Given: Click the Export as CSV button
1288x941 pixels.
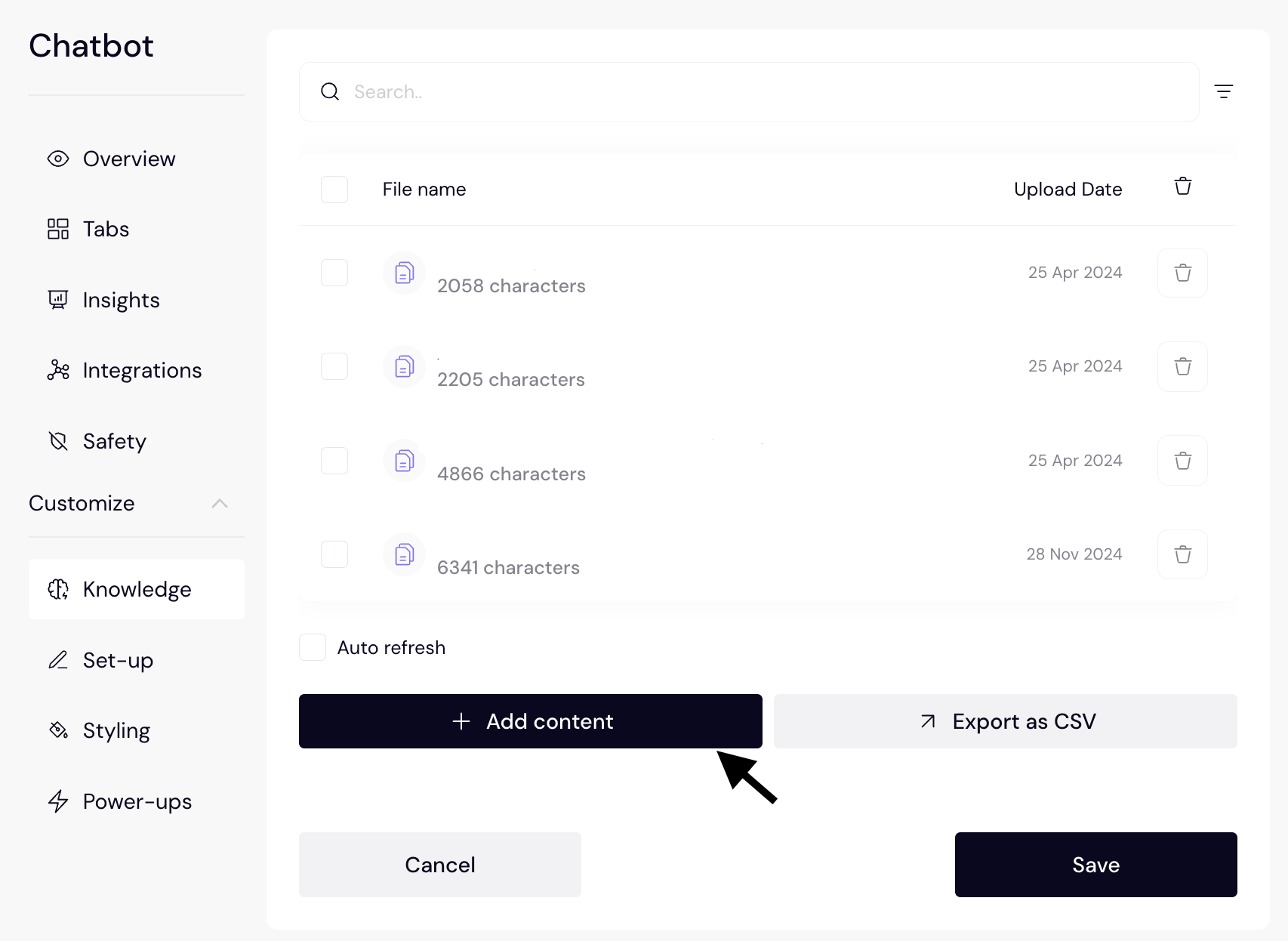Looking at the screenshot, I should pyautogui.click(x=1006, y=721).
